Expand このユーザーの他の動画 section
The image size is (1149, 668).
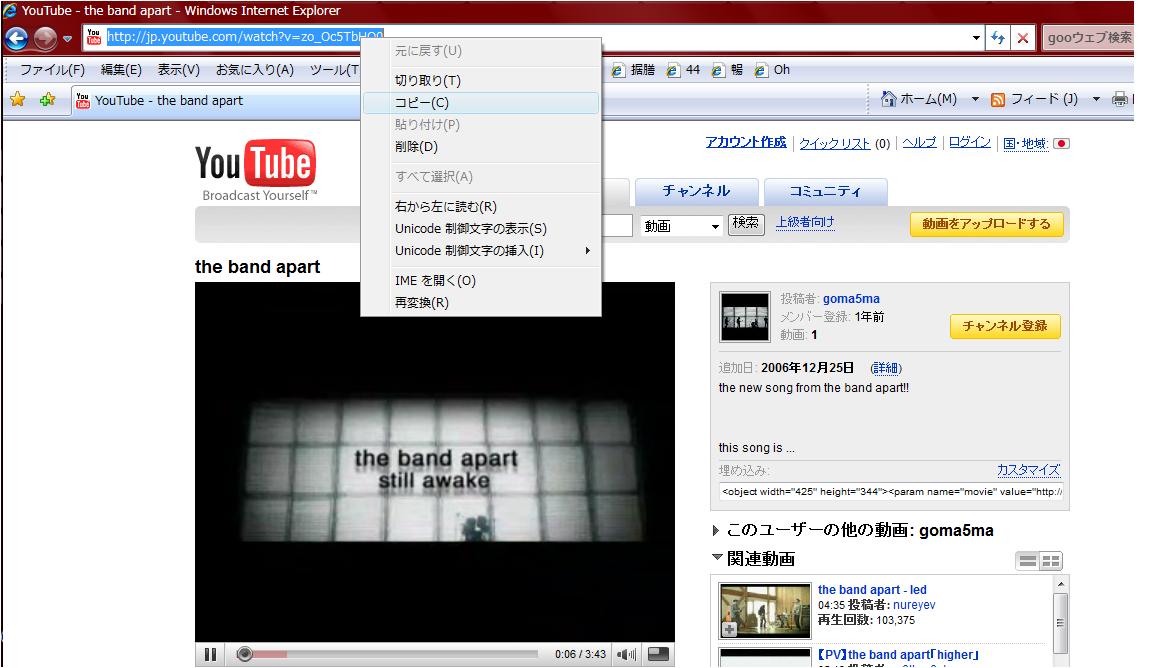pos(716,530)
